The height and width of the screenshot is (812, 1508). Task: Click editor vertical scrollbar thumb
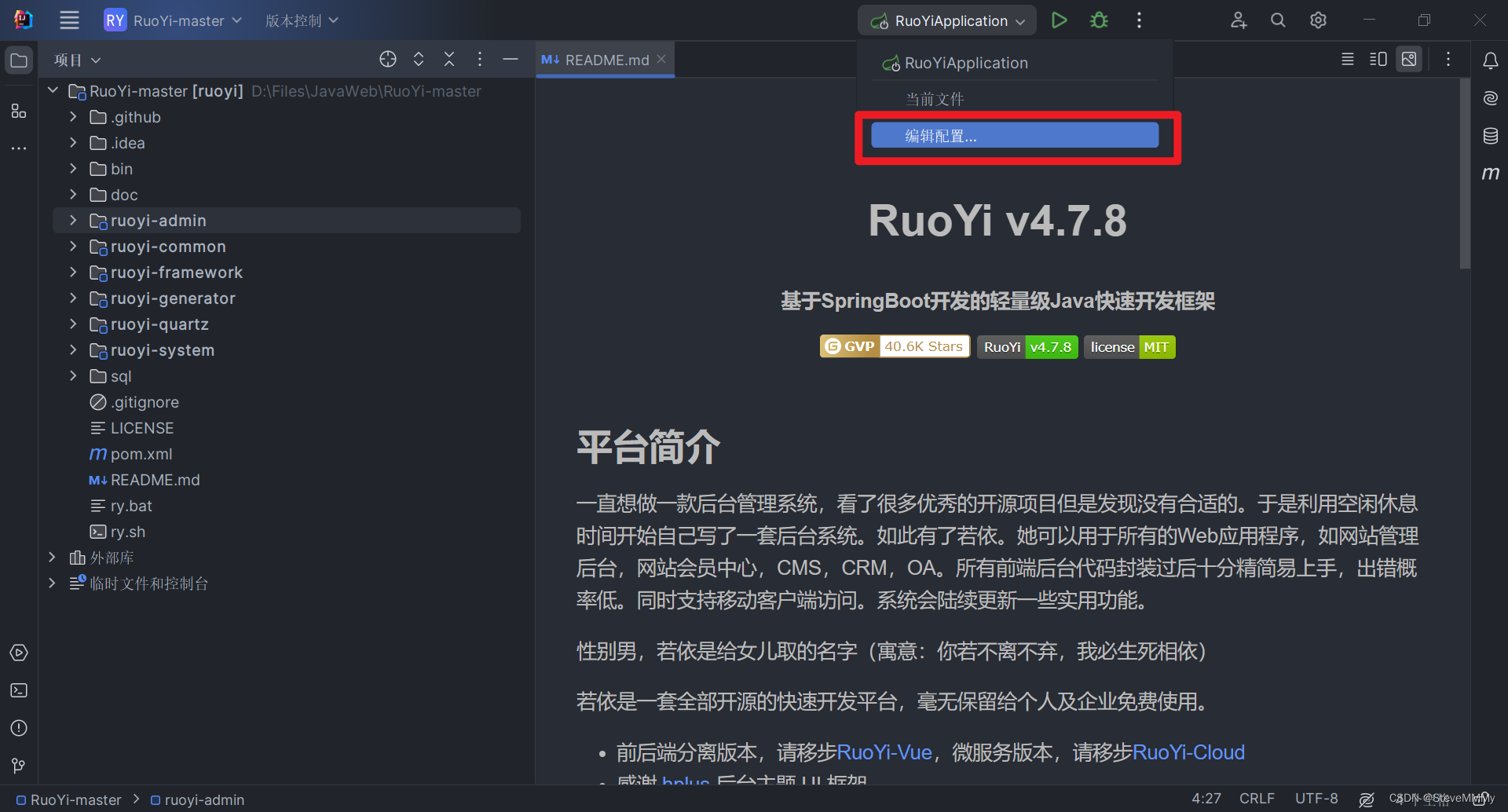(x=1465, y=173)
